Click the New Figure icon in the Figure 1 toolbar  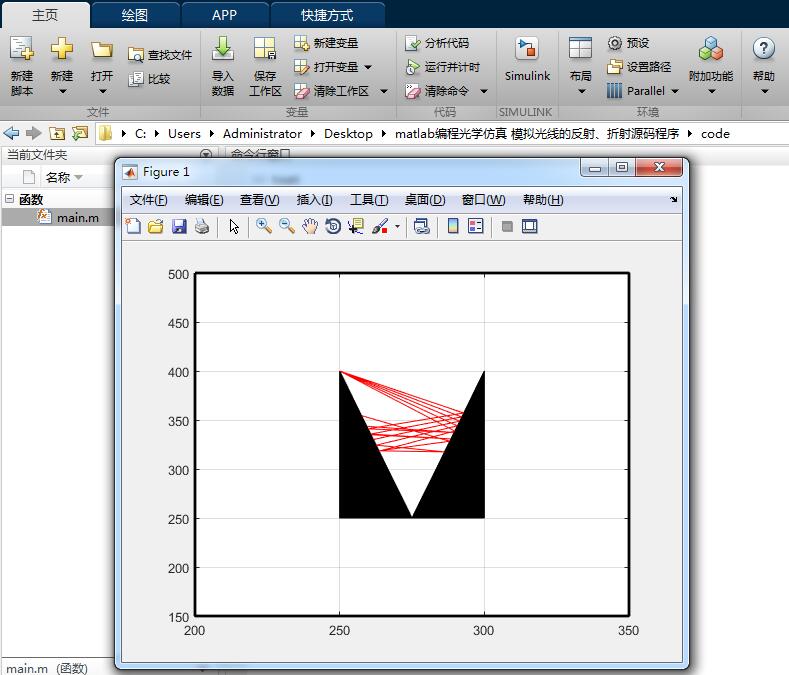tap(133, 226)
